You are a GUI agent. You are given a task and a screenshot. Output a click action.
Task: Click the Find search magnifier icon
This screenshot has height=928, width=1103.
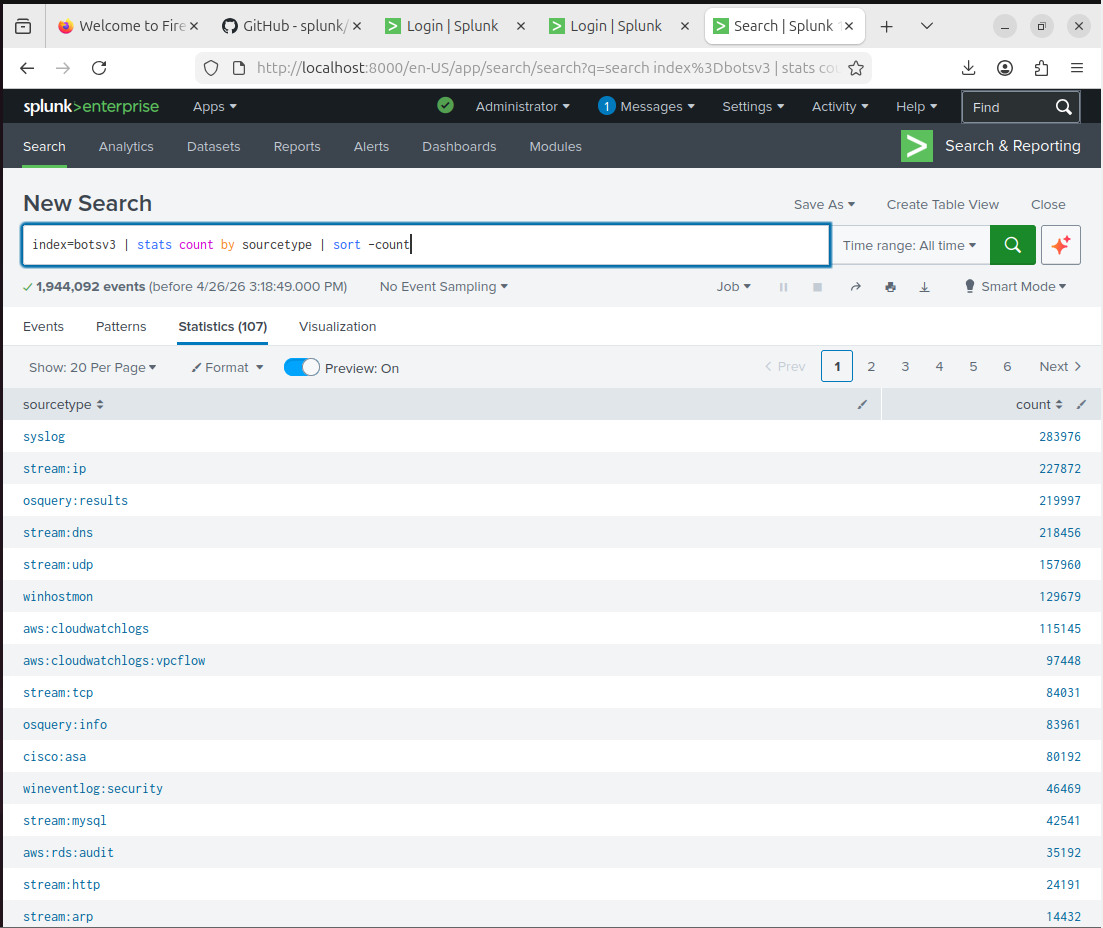(1064, 107)
